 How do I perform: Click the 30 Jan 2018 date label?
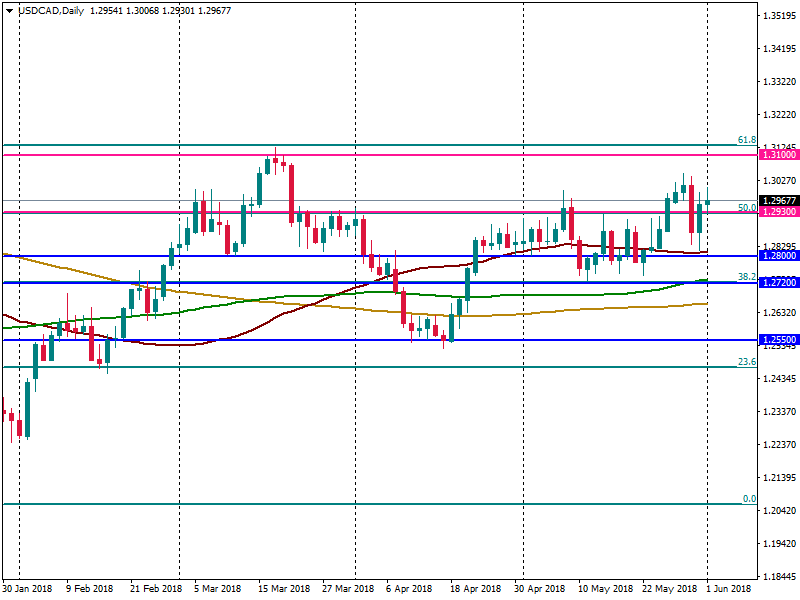[27, 590]
